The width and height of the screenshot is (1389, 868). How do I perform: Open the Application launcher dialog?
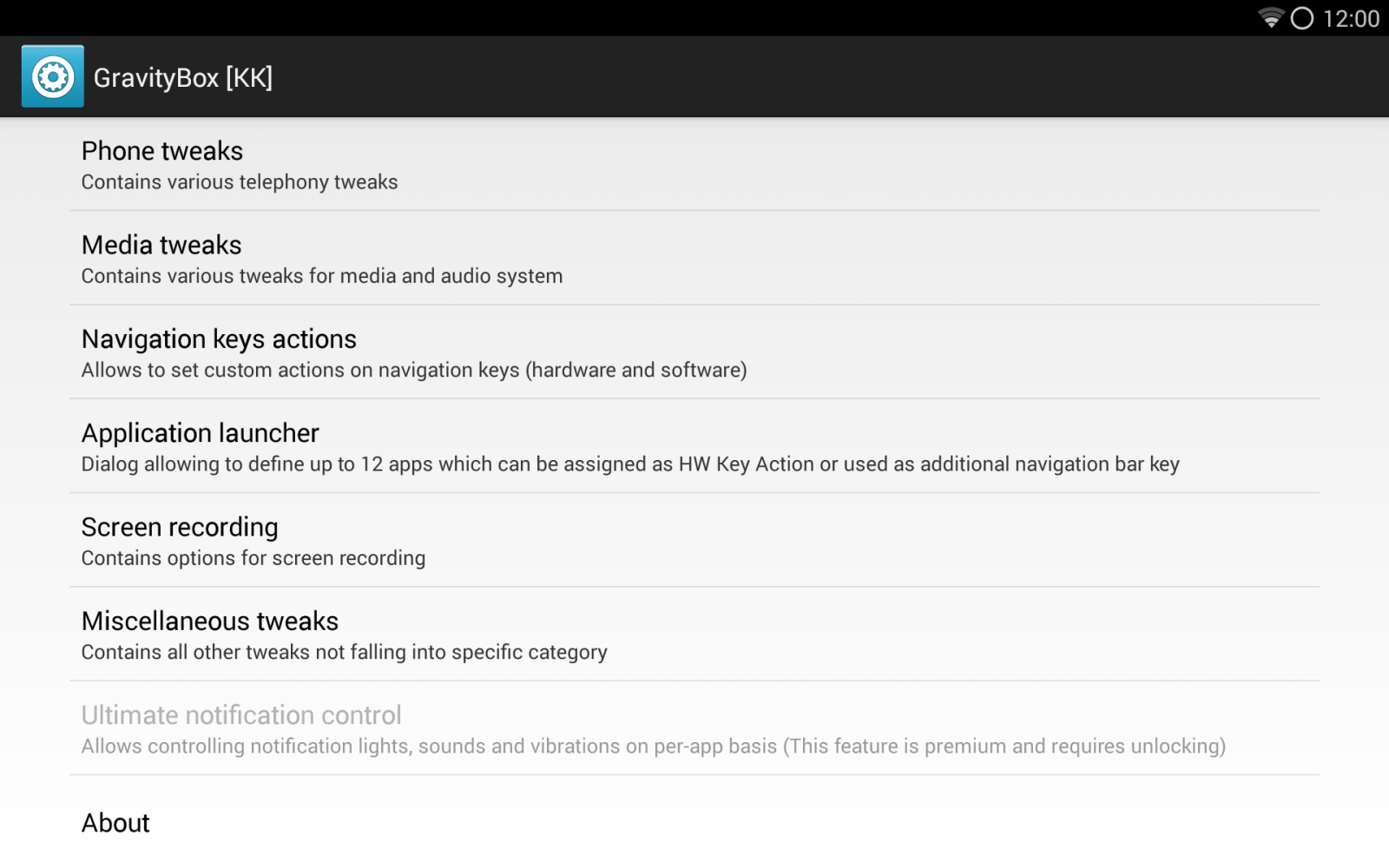[x=201, y=432]
